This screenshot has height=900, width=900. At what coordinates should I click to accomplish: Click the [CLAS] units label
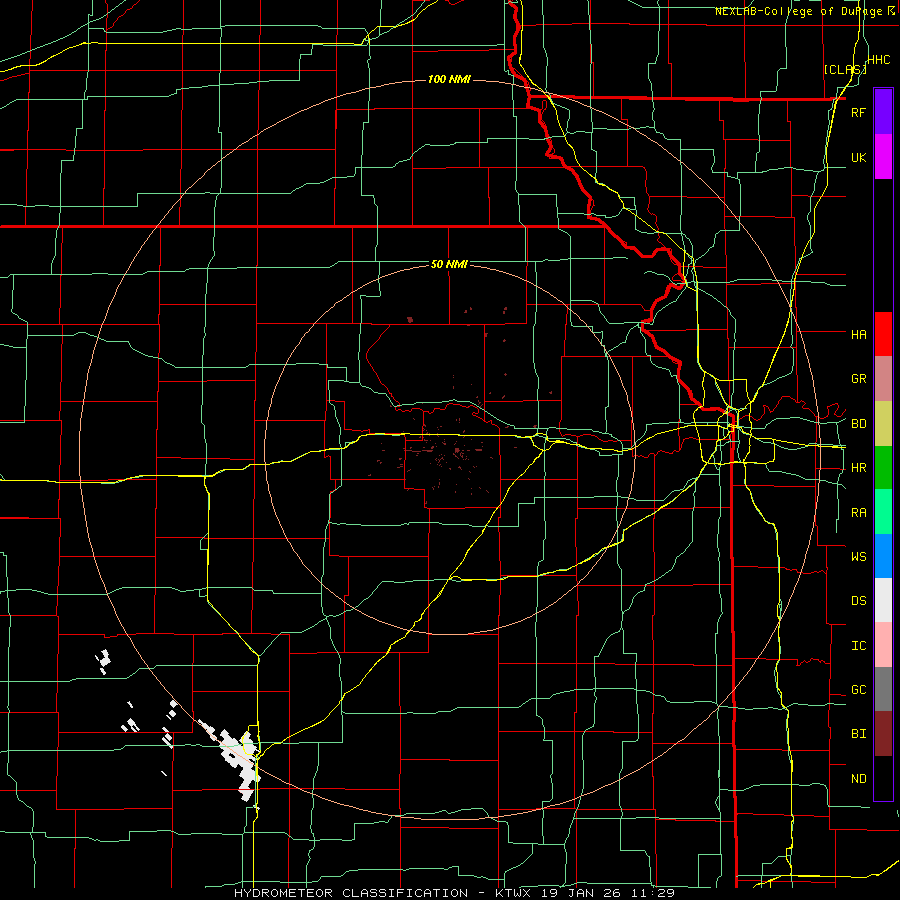845,70
